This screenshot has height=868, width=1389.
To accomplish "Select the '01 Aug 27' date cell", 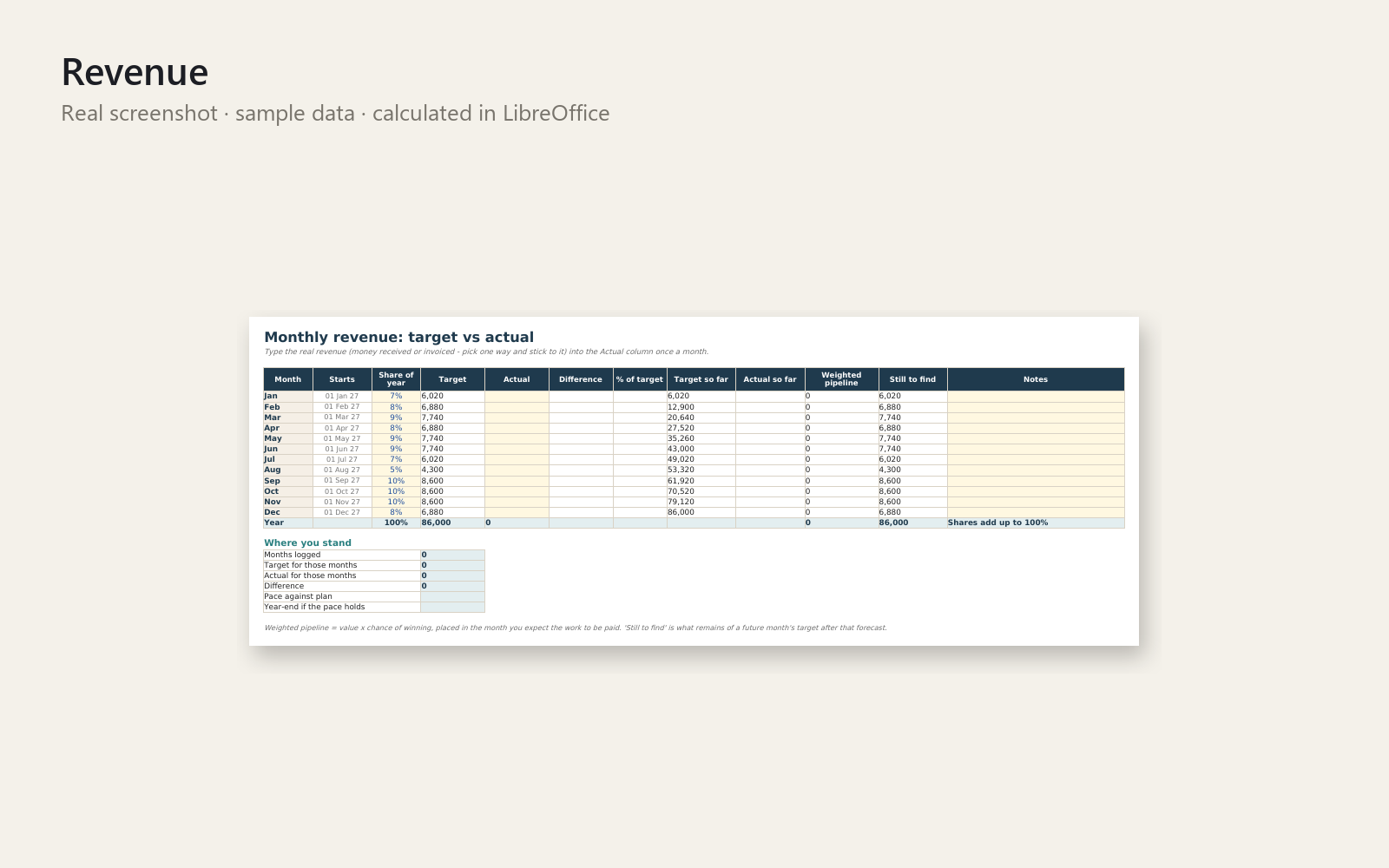I will (342, 470).
